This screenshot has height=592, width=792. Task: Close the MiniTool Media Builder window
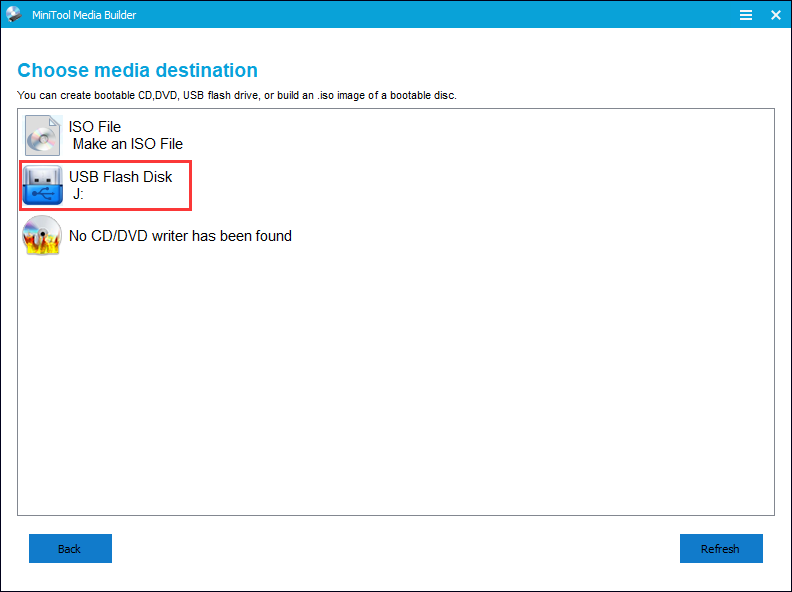click(776, 15)
